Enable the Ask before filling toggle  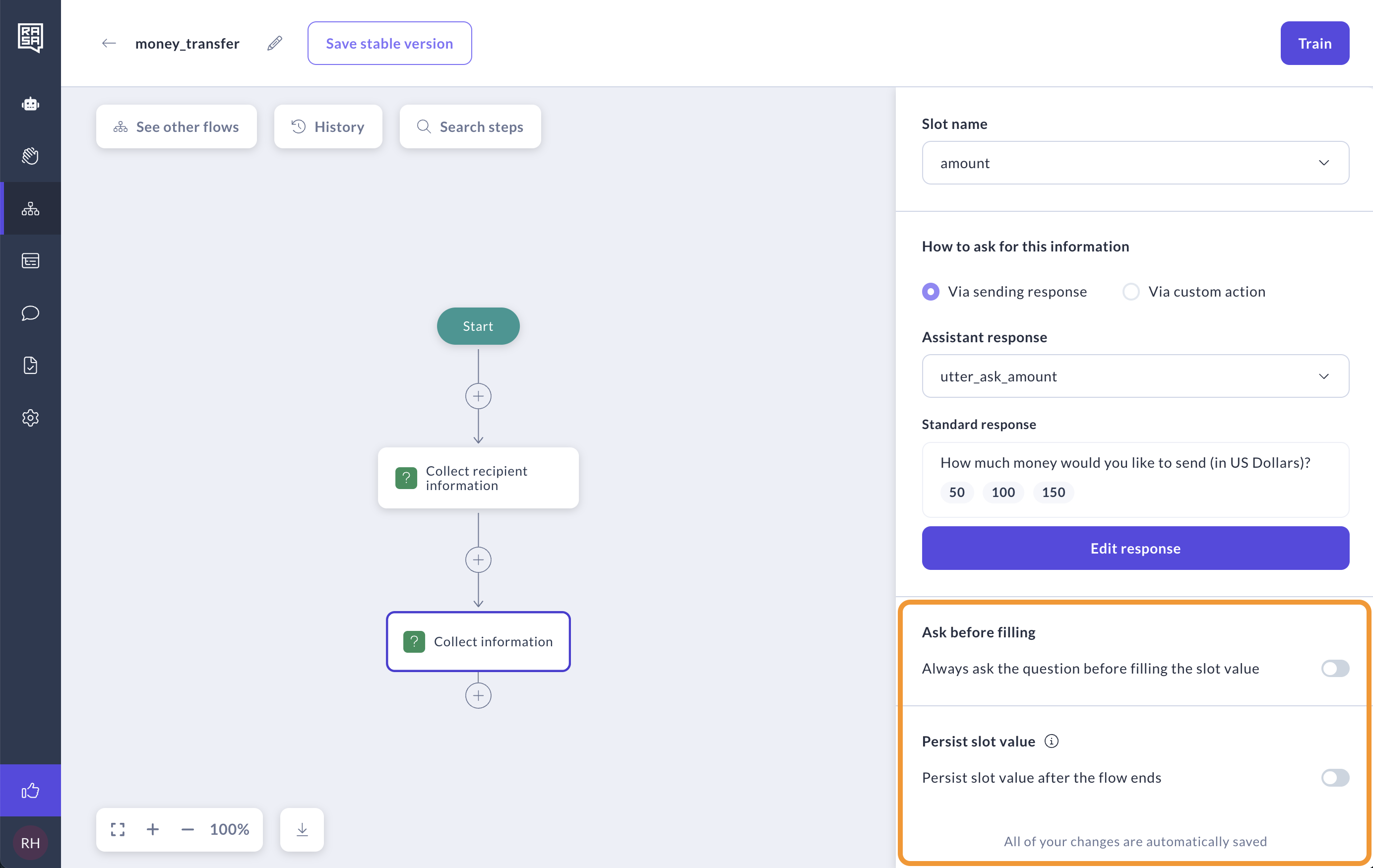(1335, 669)
